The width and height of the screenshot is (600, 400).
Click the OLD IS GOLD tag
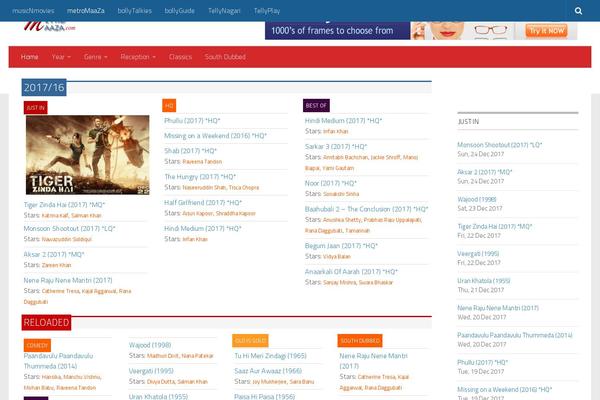pyautogui.click(x=250, y=341)
